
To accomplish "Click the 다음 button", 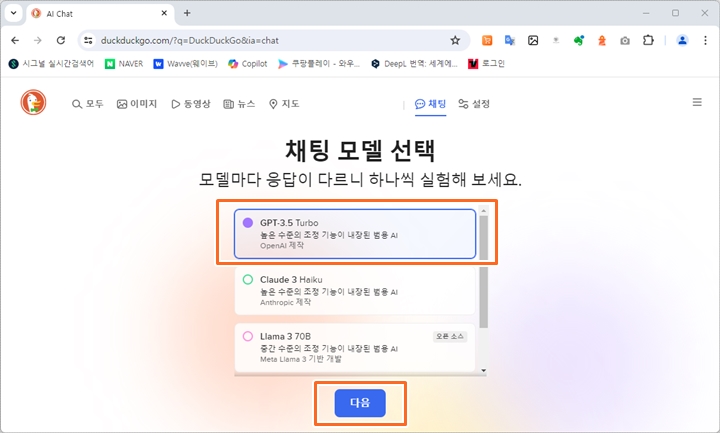I will click(360, 403).
